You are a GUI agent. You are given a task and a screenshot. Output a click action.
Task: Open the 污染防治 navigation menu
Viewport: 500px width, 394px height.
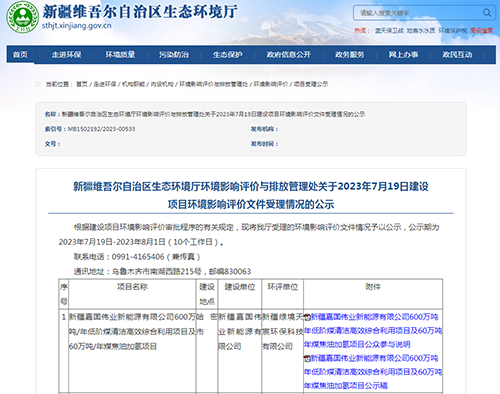coord(174,55)
